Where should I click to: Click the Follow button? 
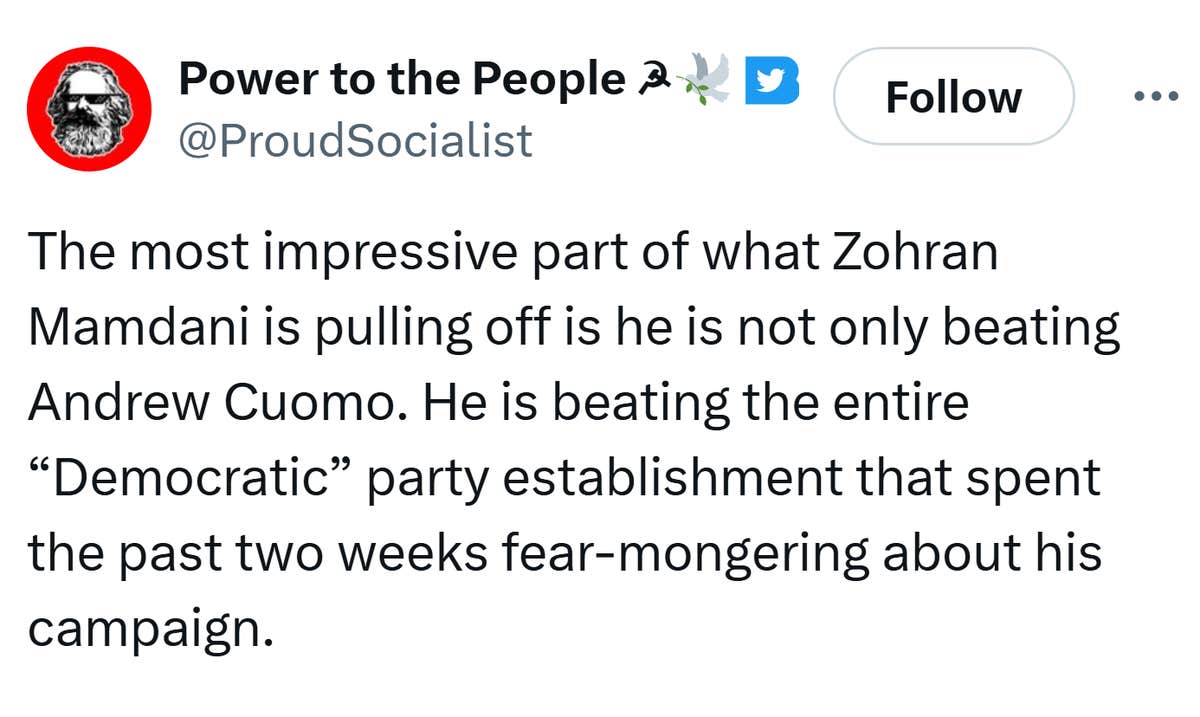(953, 98)
